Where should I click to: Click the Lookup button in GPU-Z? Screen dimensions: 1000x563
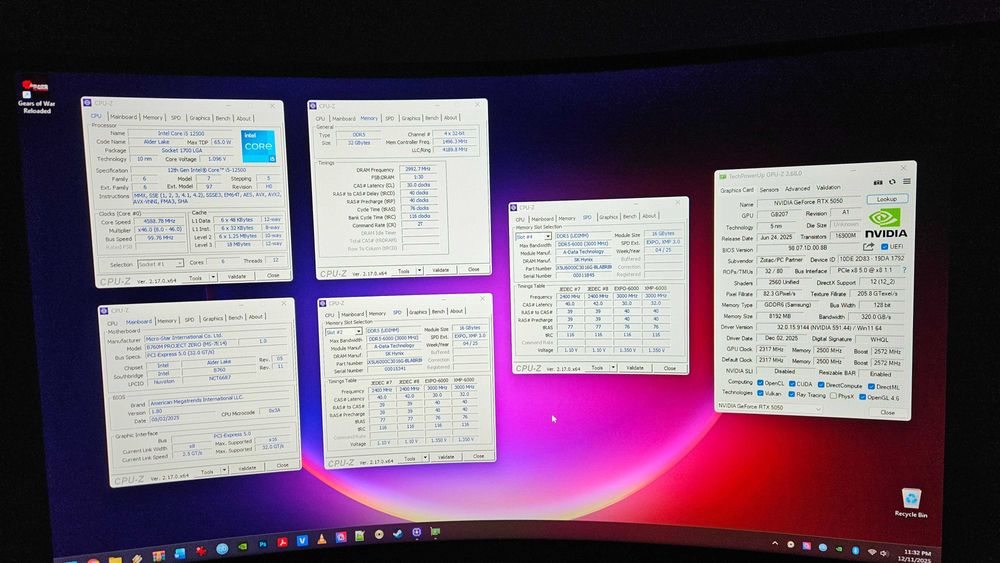888,199
